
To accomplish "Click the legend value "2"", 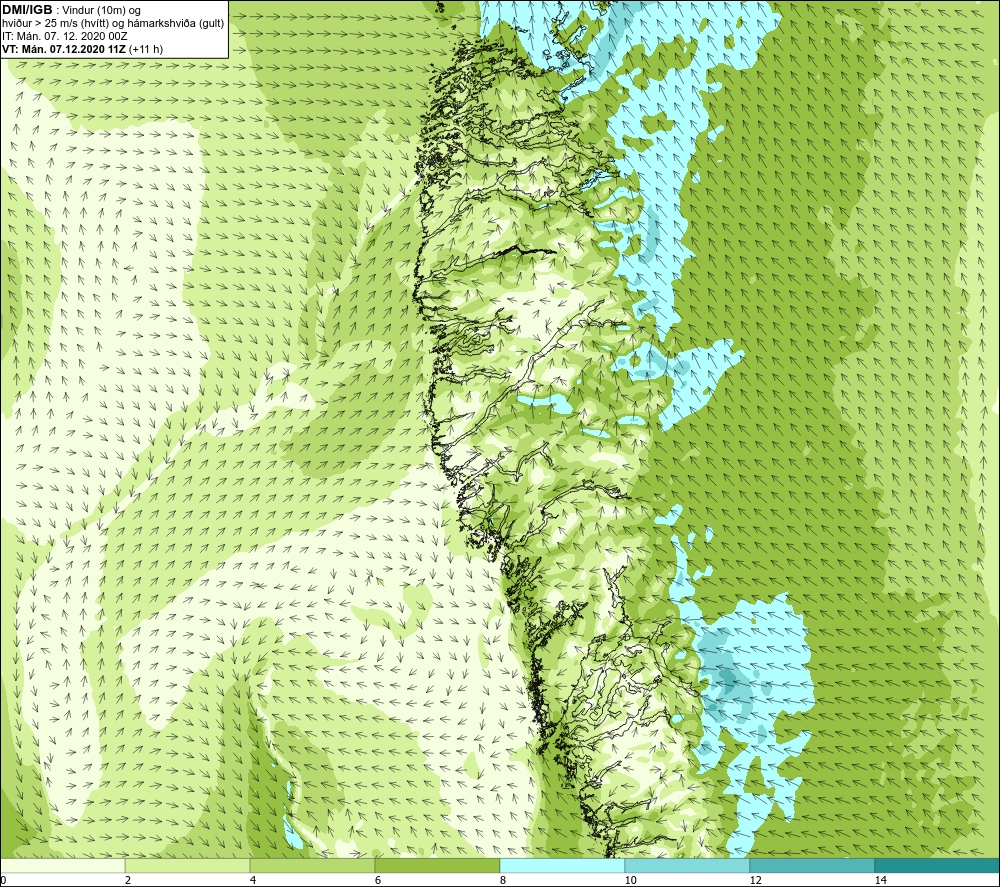I will (x=128, y=880).
